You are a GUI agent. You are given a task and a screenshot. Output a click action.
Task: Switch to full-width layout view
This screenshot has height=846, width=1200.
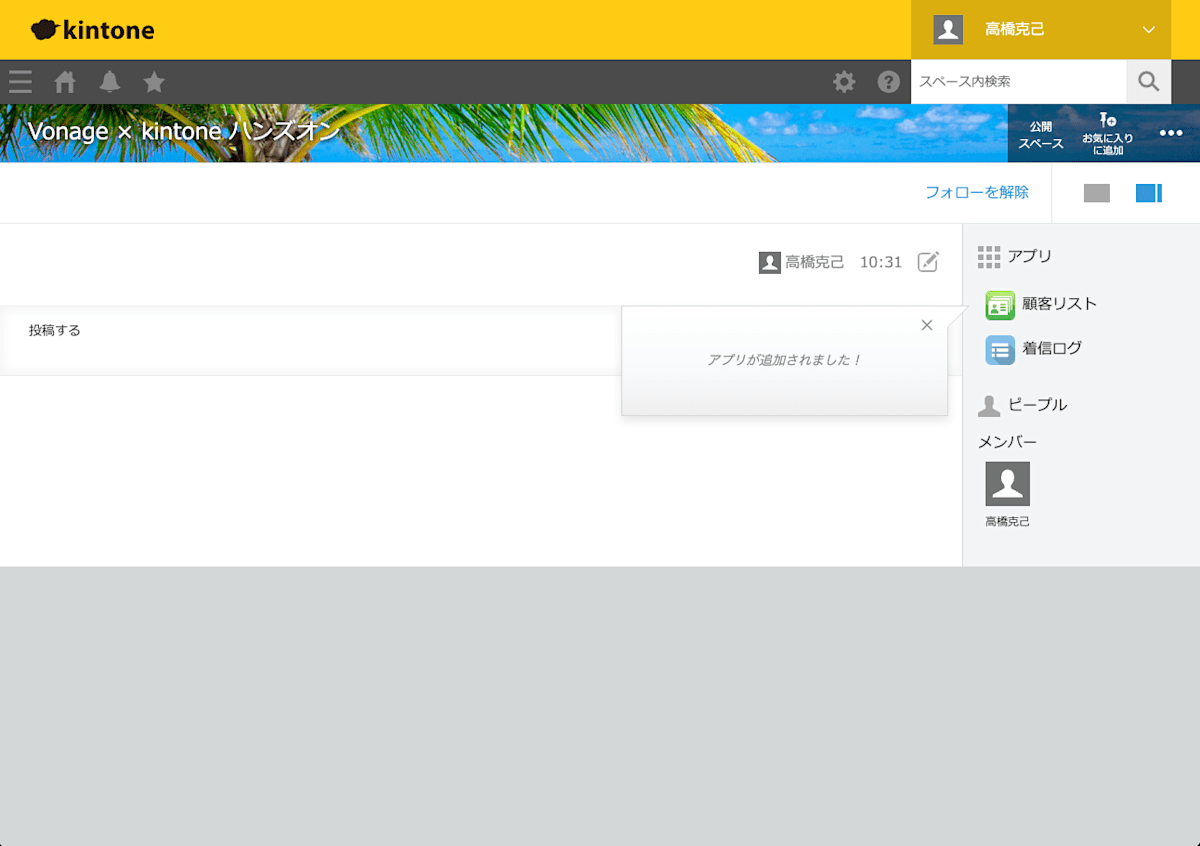(x=1097, y=193)
